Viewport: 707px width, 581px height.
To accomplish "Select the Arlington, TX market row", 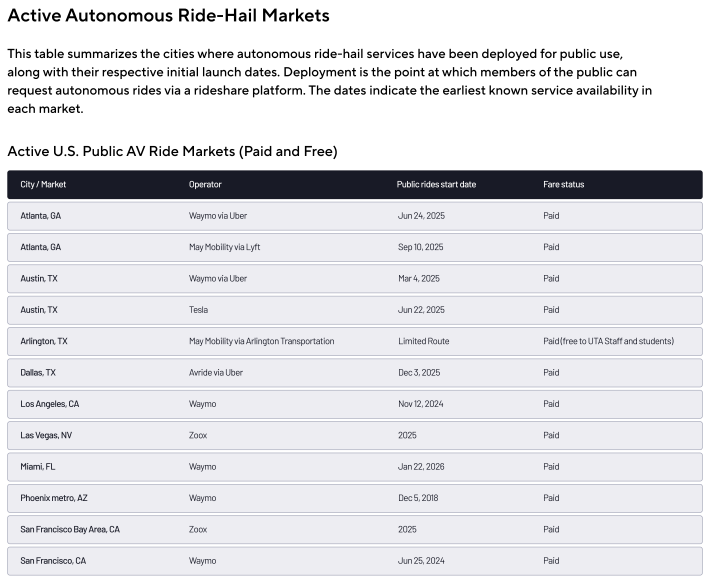I will coord(355,342).
